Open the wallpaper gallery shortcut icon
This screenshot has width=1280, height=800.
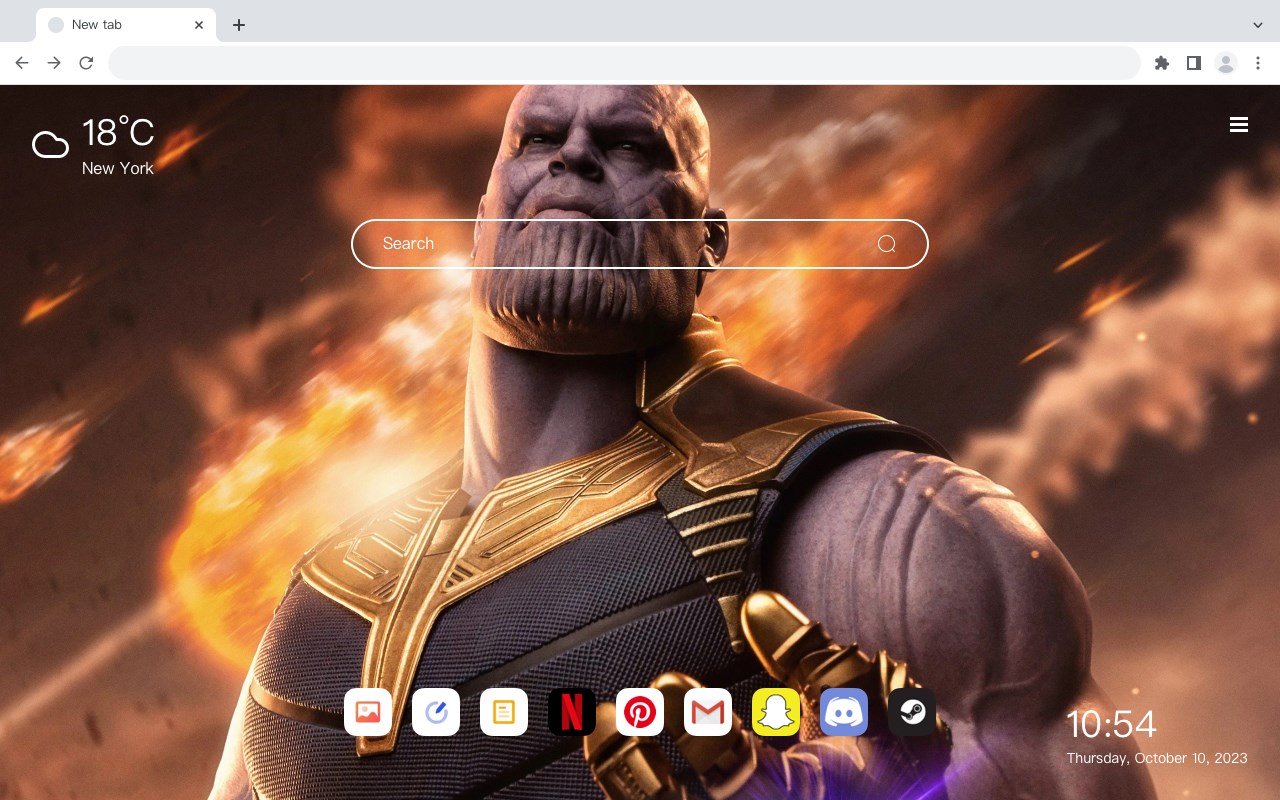pos(368,712)
